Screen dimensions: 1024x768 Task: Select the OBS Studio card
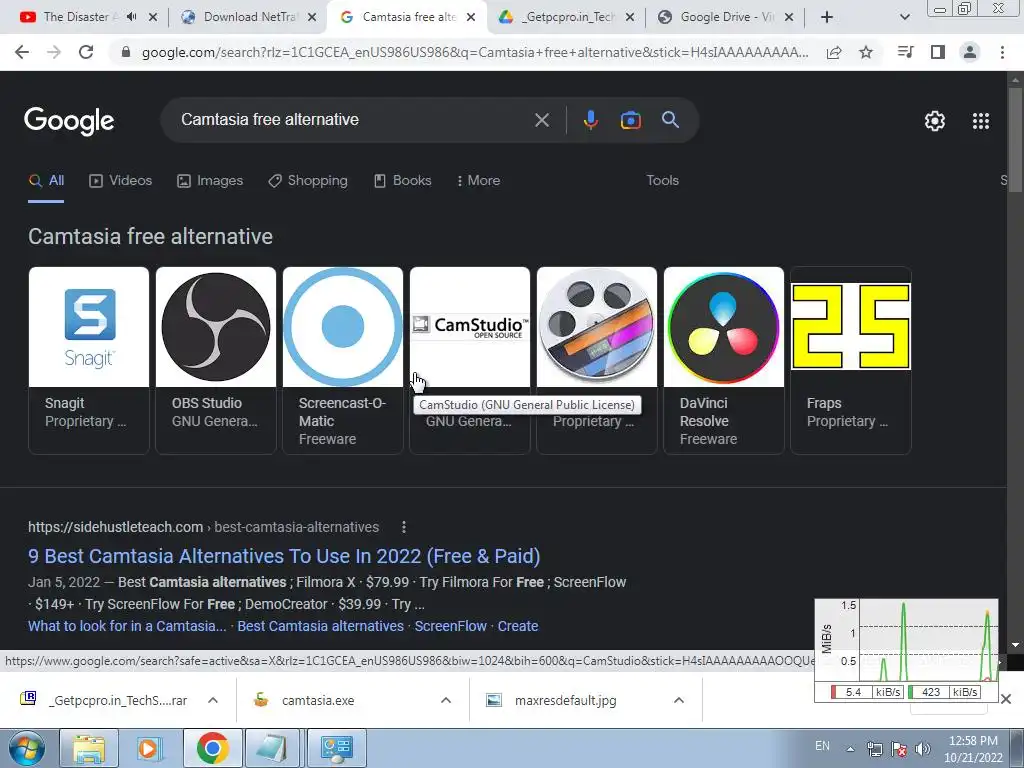coord(216,360)
